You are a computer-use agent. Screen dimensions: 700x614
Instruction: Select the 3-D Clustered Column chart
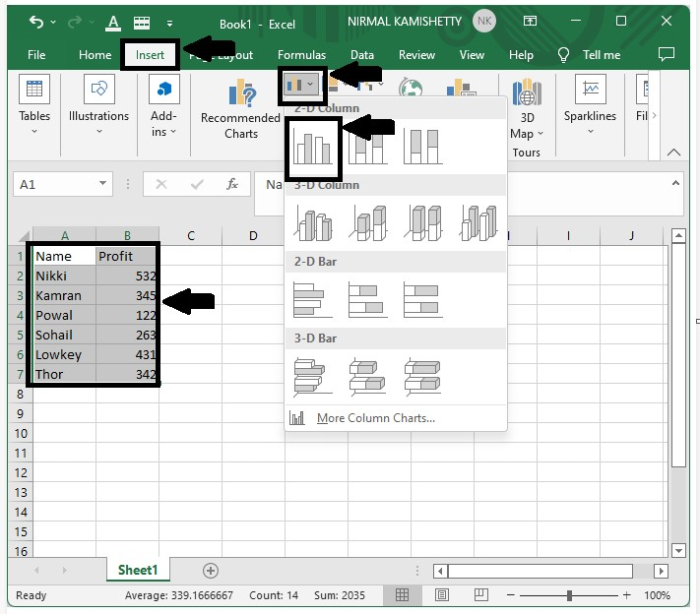tap(313, 223)
